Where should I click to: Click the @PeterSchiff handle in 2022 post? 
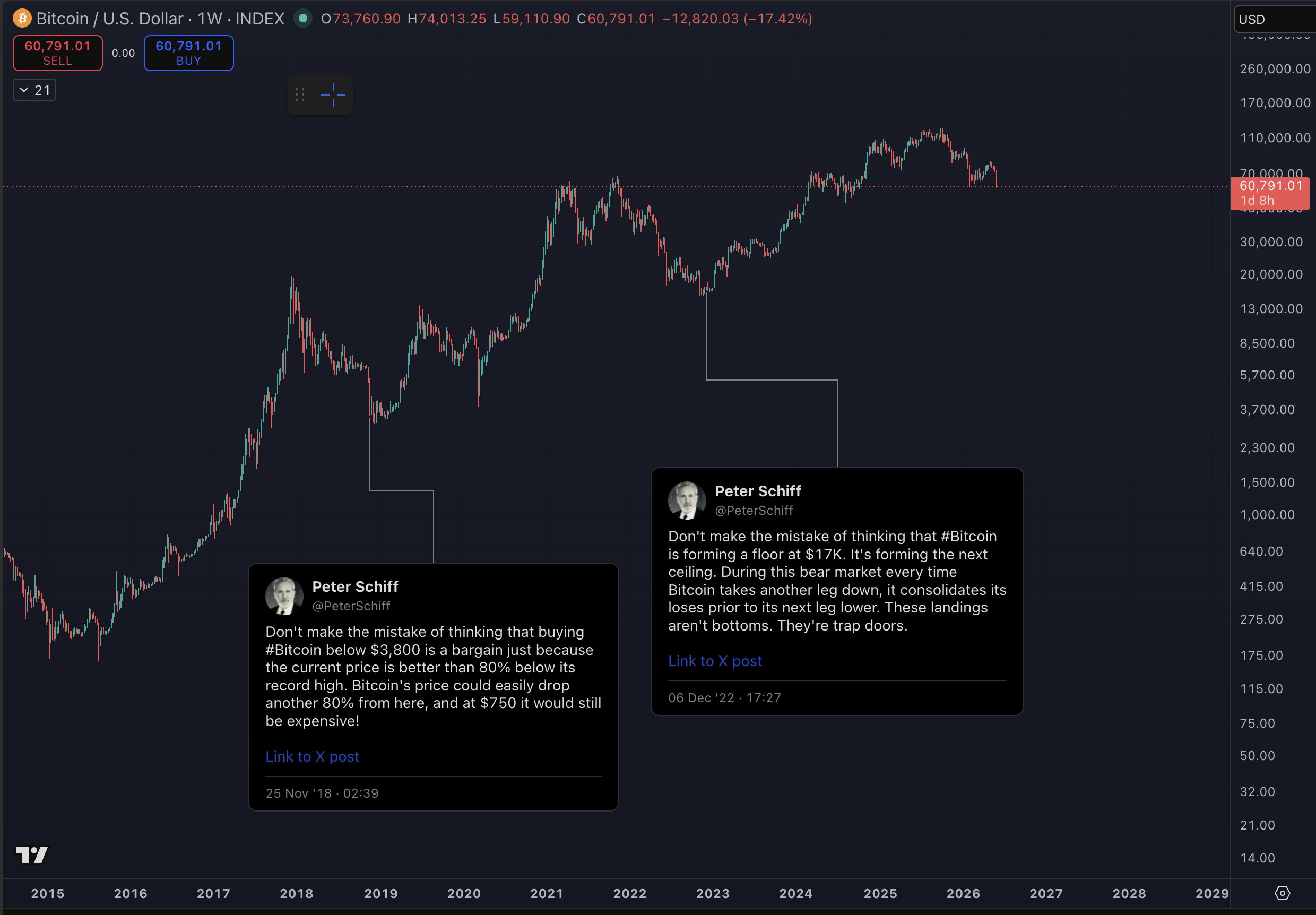tap(753, 510)
